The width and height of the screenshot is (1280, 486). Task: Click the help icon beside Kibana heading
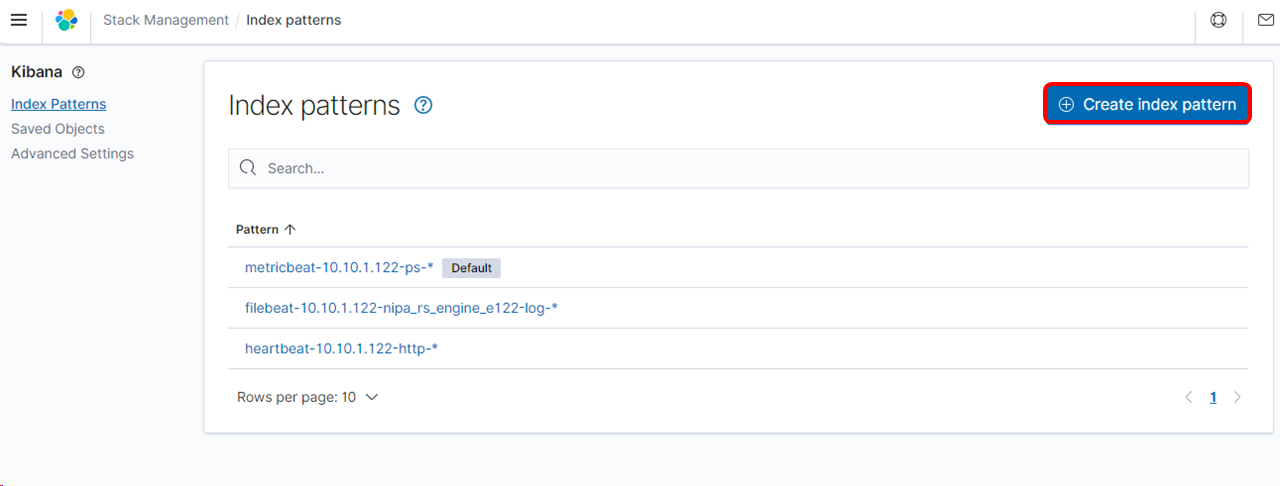pos(79,73)
